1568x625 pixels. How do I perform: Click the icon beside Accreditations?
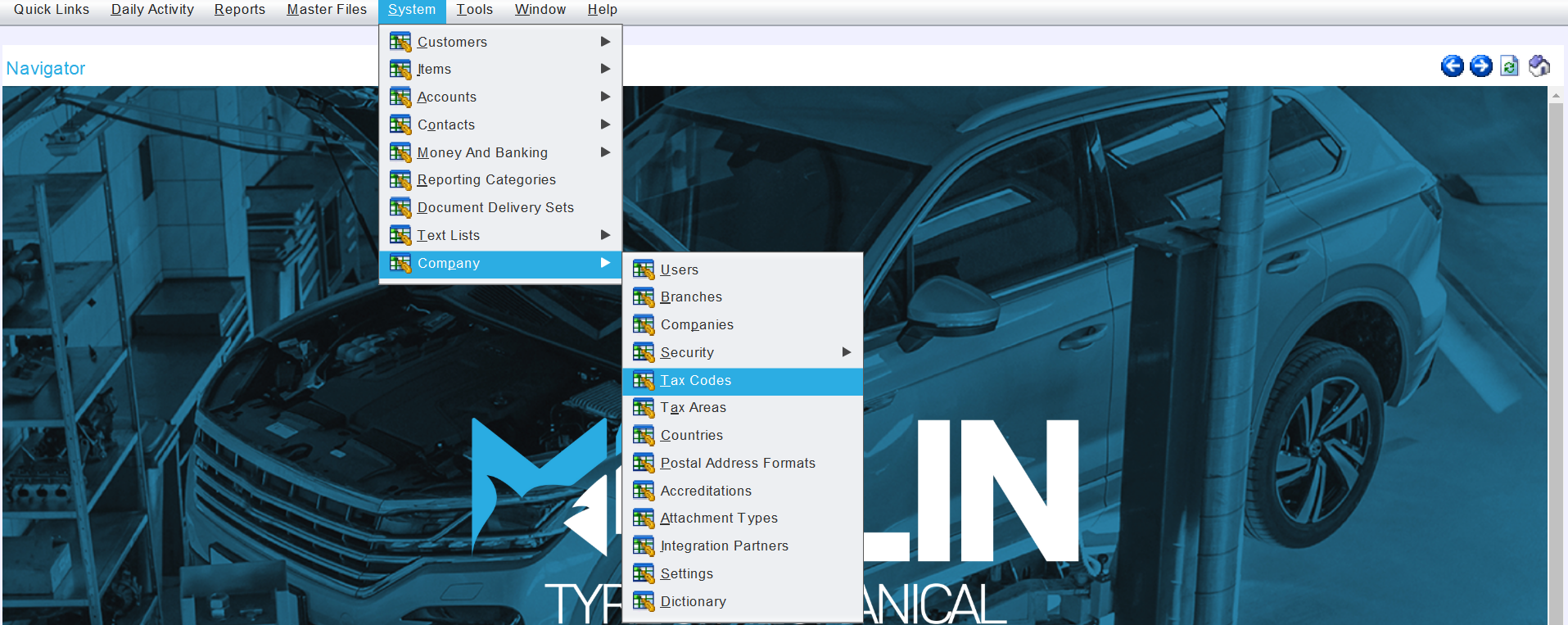point(644,491)
